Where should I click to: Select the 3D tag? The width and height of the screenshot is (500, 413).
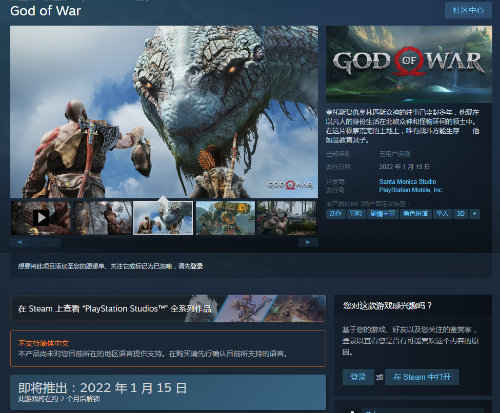pyautogui.click(x=460, y=214)
